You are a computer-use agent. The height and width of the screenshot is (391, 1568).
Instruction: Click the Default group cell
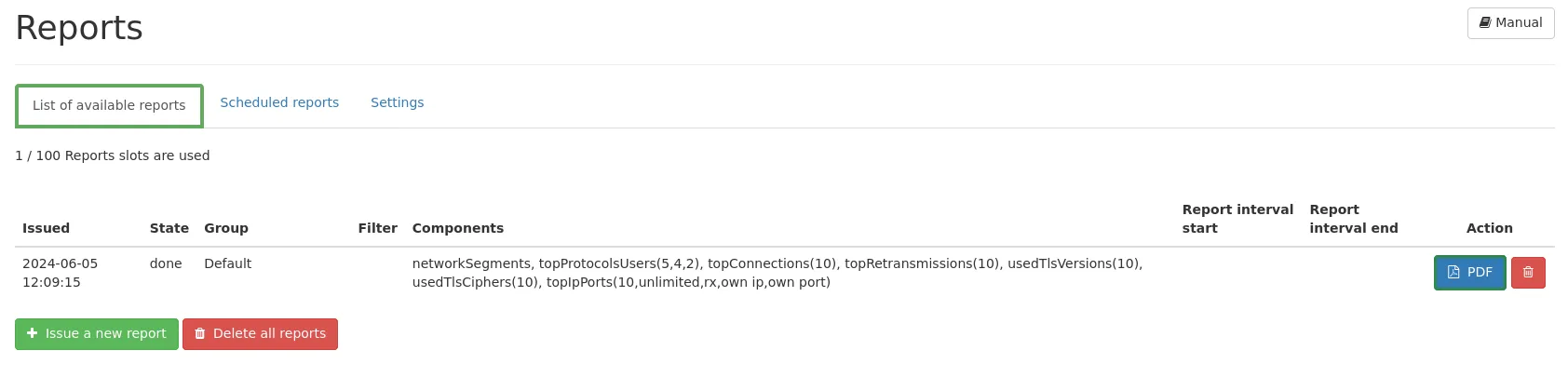pyautogui.click(x=227, y=263)
